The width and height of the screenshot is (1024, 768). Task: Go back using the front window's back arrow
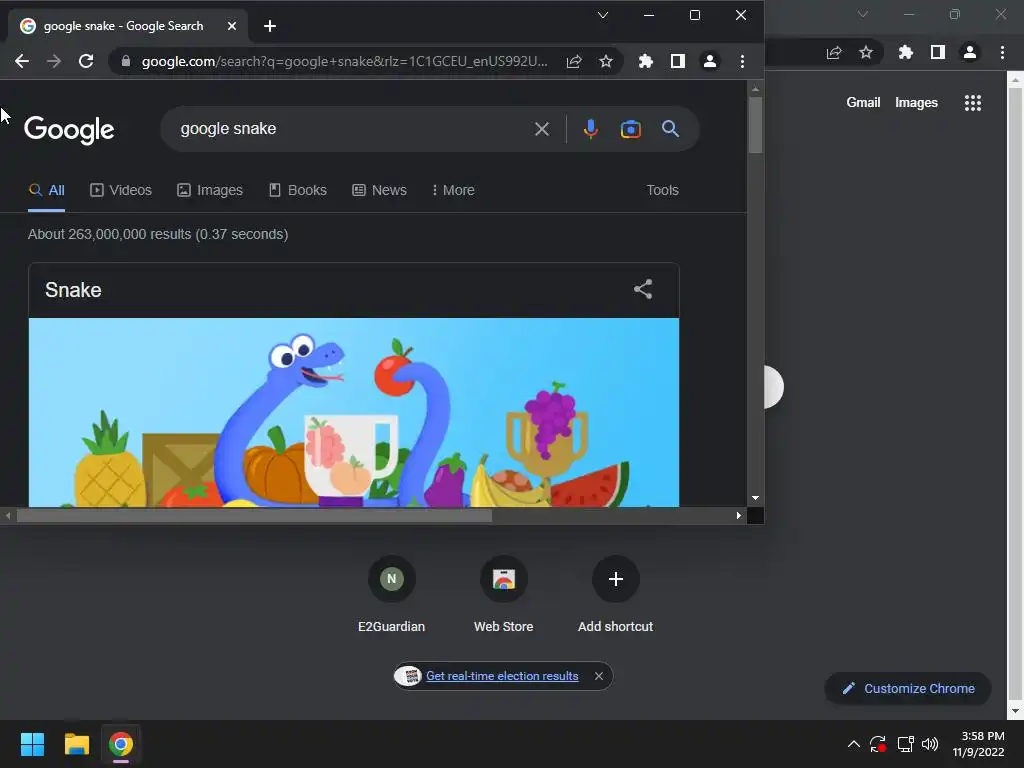point(22,61)
